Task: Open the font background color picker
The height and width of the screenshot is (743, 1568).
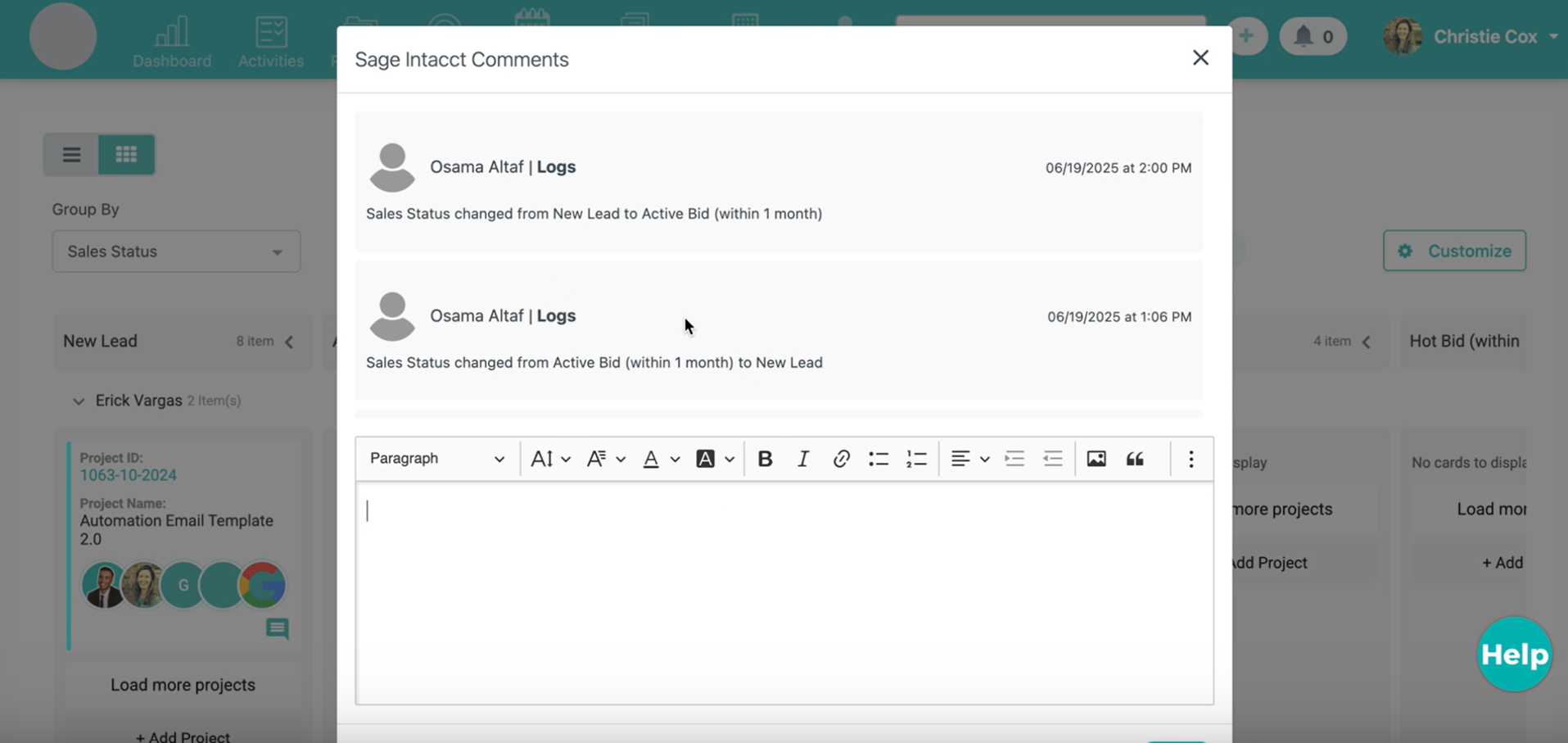Action: [715, 459]
